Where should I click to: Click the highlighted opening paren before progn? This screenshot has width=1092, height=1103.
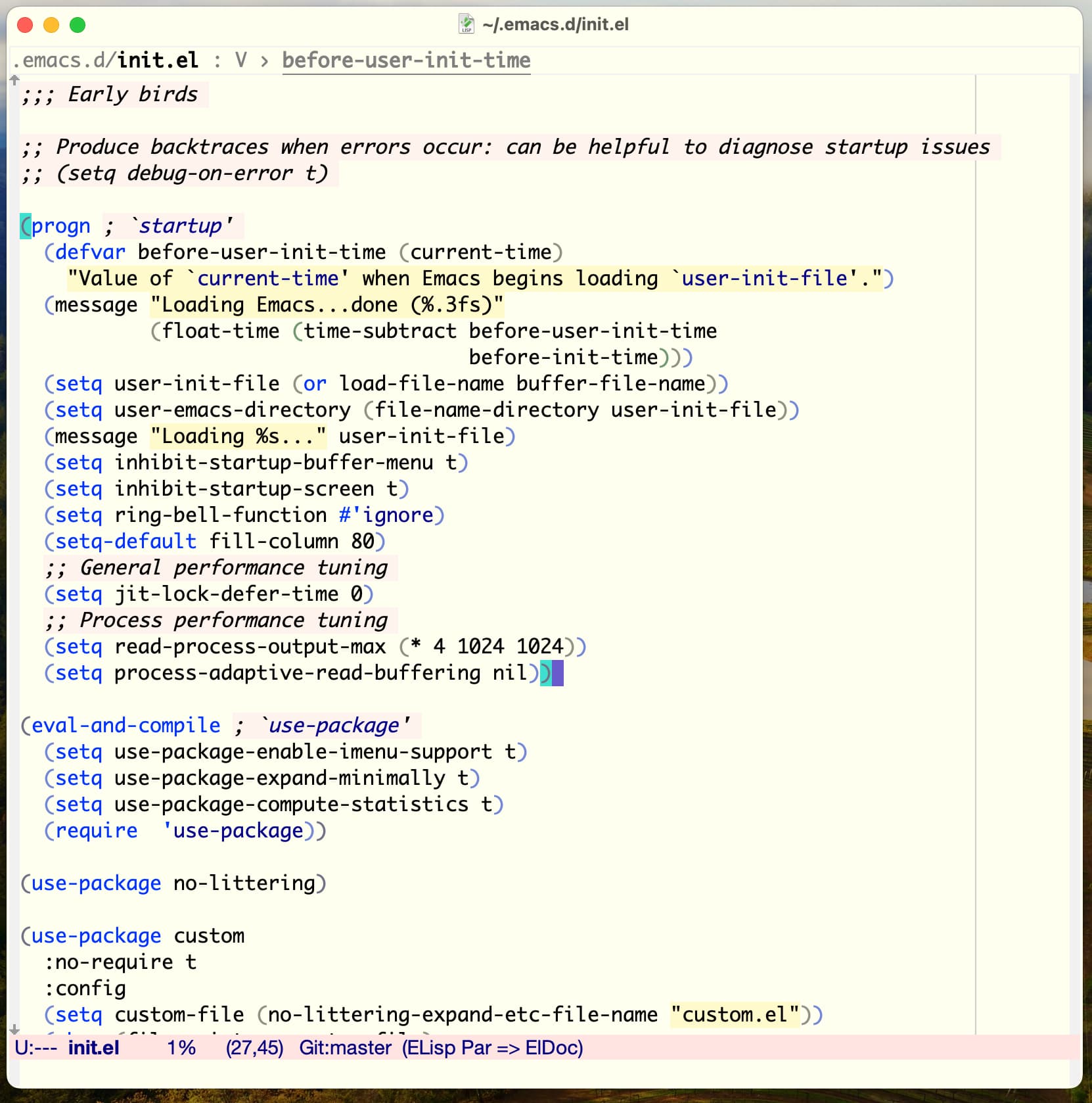click(26, 226)
